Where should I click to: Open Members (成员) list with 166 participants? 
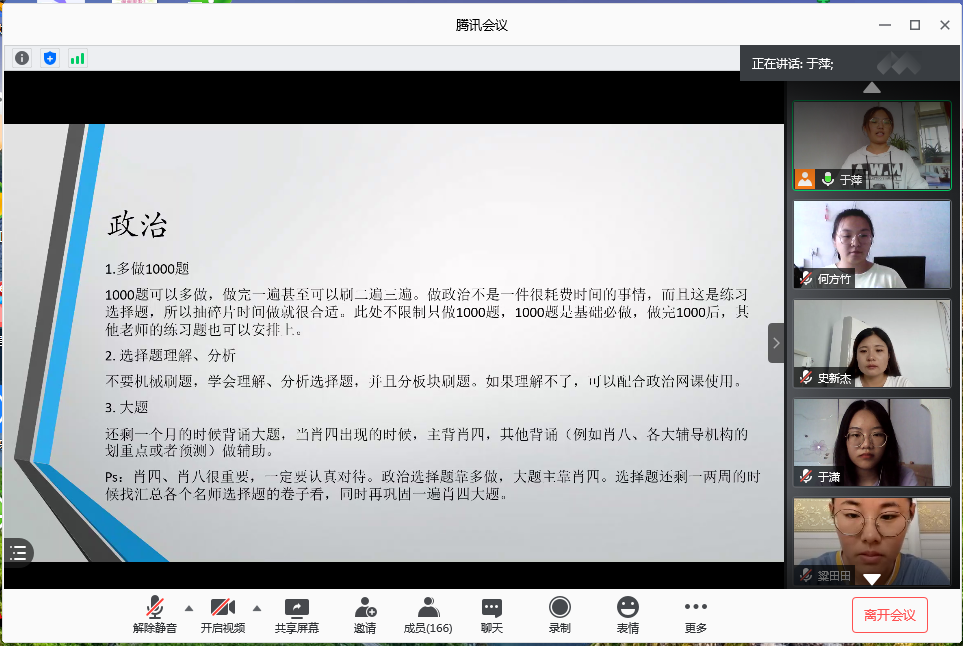(x=428, y=608)
